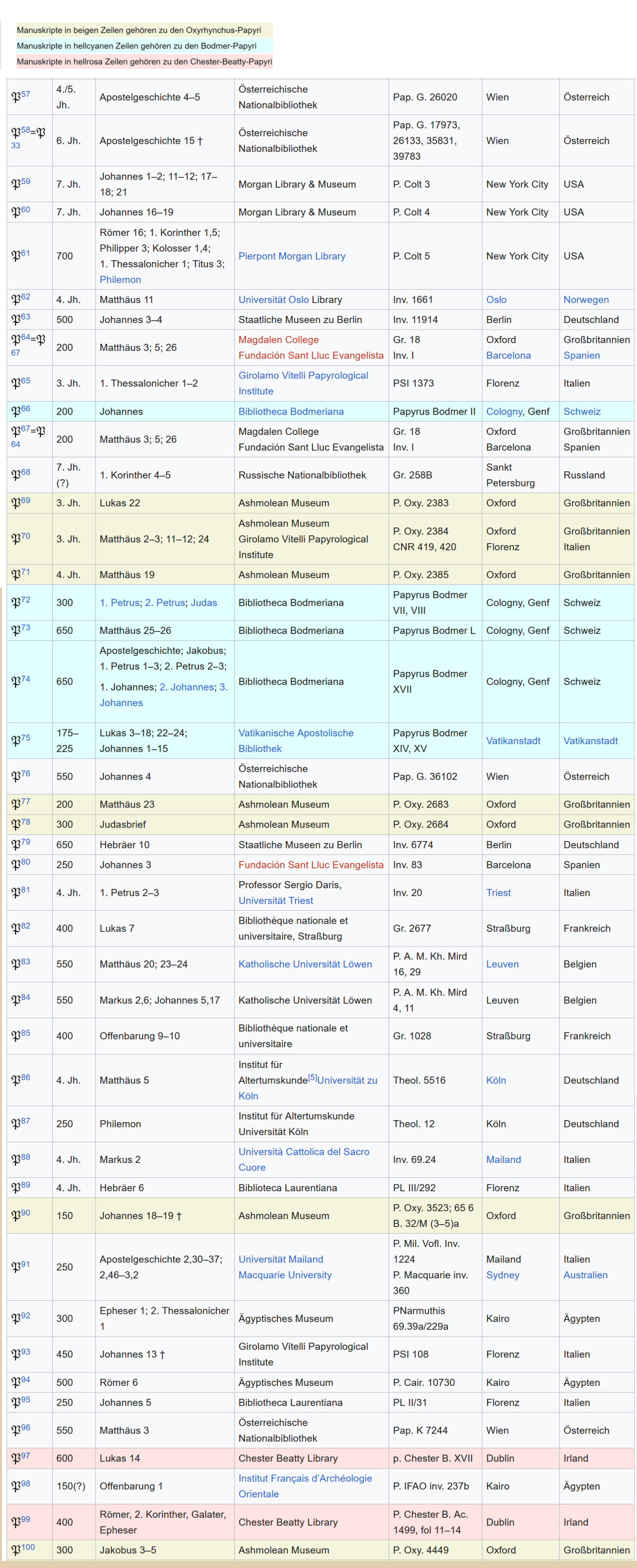
Task: Click the cell Offenbarung 9–10
Action: tap(139, 1036)
